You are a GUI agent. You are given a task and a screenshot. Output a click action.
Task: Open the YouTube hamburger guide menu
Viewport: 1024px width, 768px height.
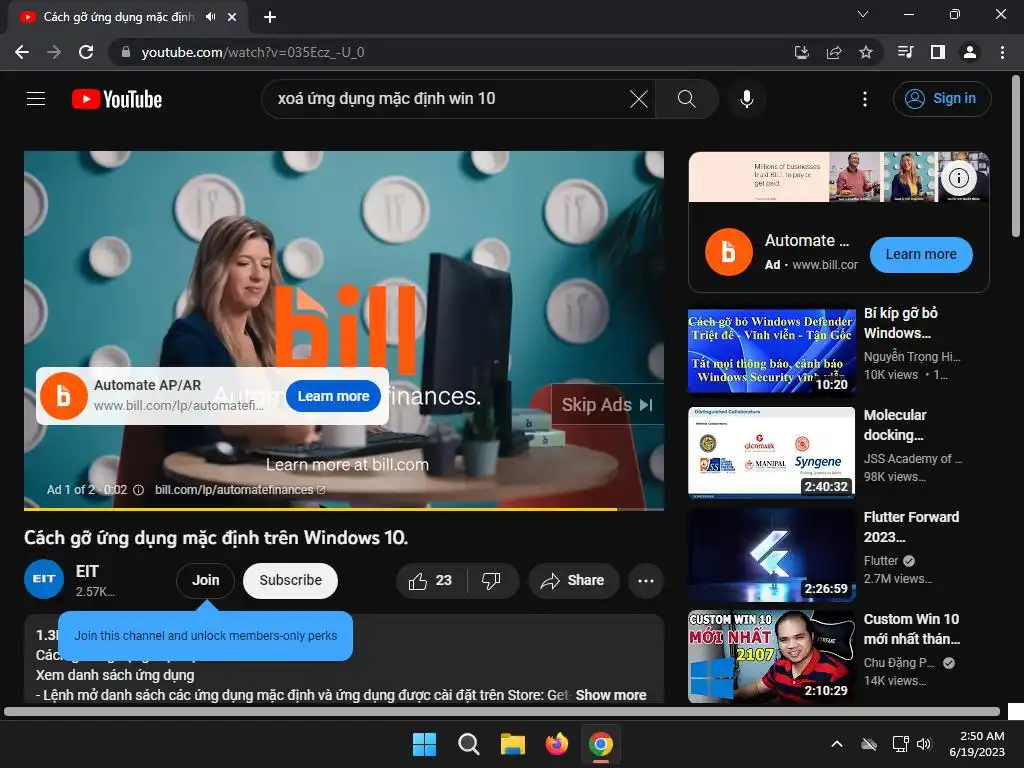tap(36, 99)
